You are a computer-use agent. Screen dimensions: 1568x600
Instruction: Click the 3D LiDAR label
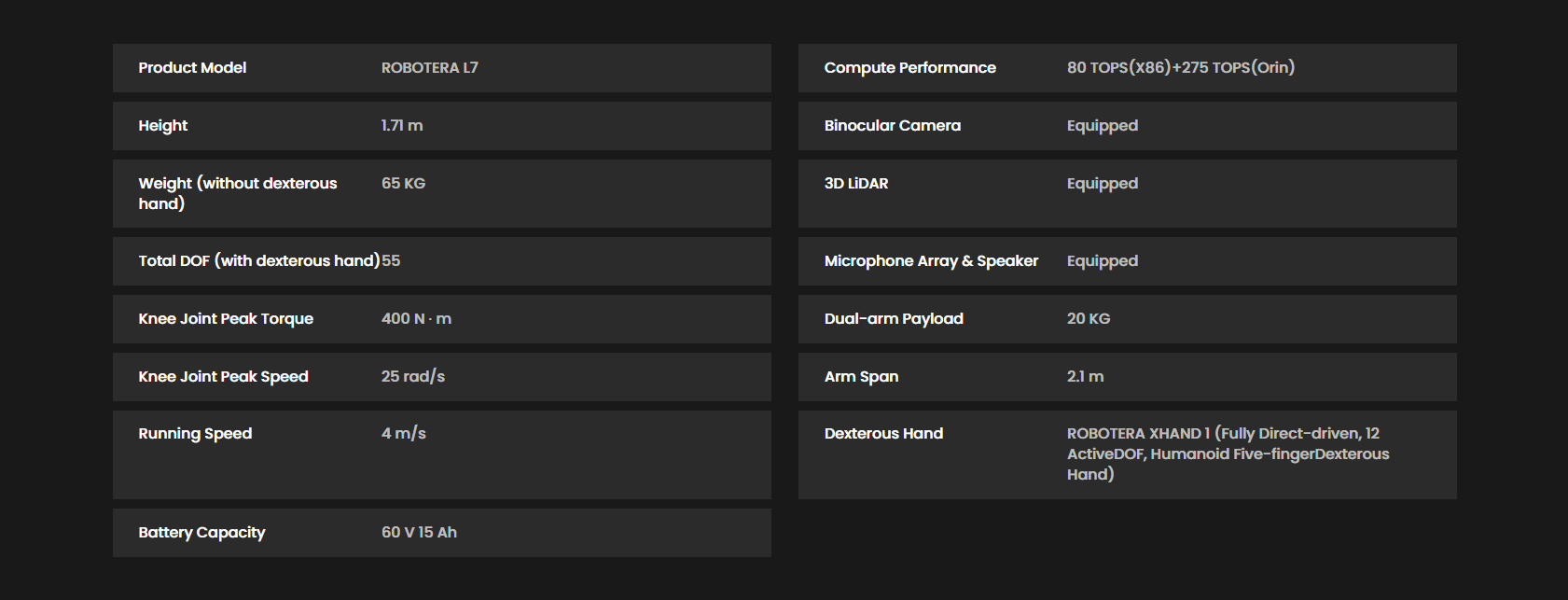click(x=856, y=183)
